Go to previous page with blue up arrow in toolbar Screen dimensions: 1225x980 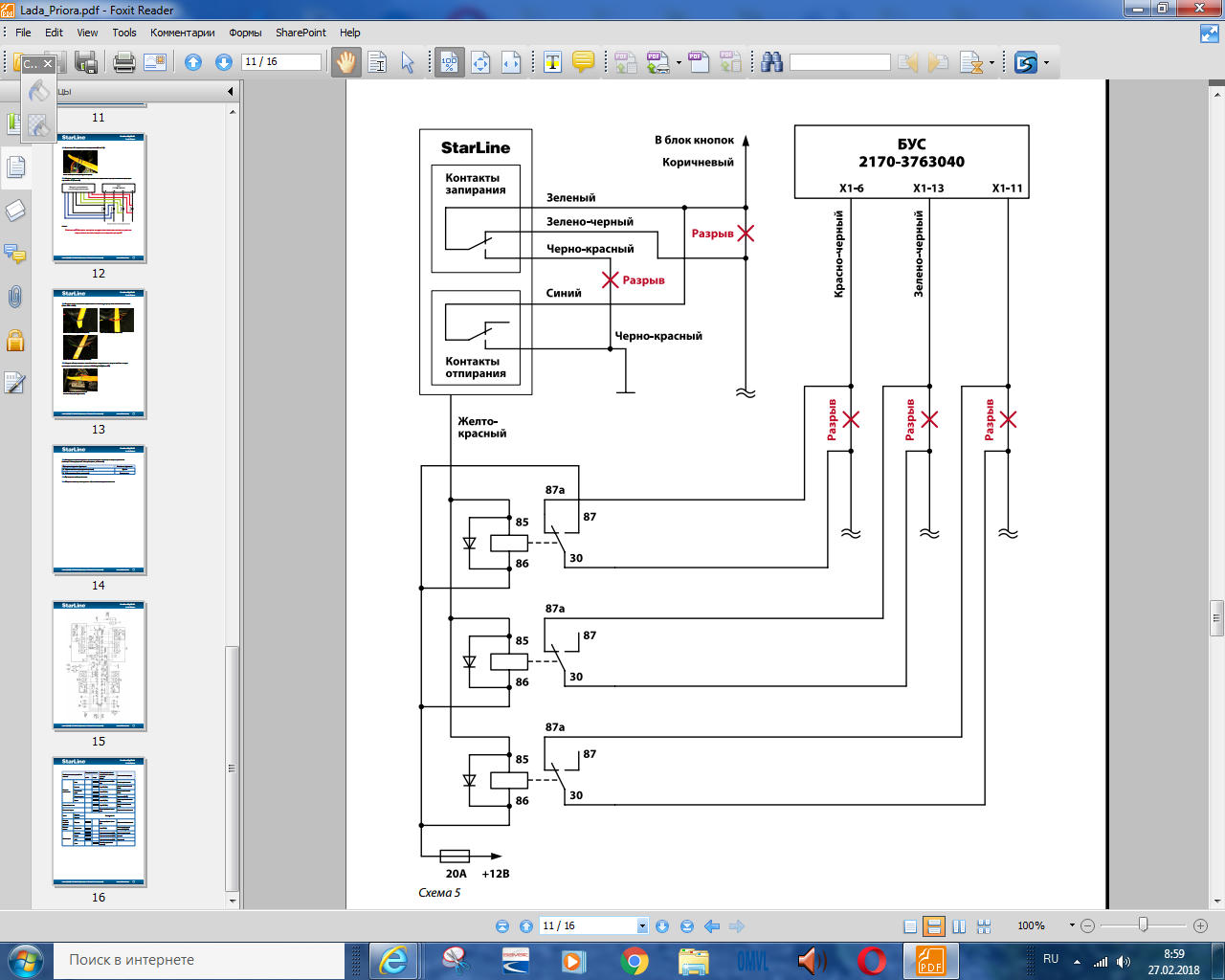click(x=193, y=62)
